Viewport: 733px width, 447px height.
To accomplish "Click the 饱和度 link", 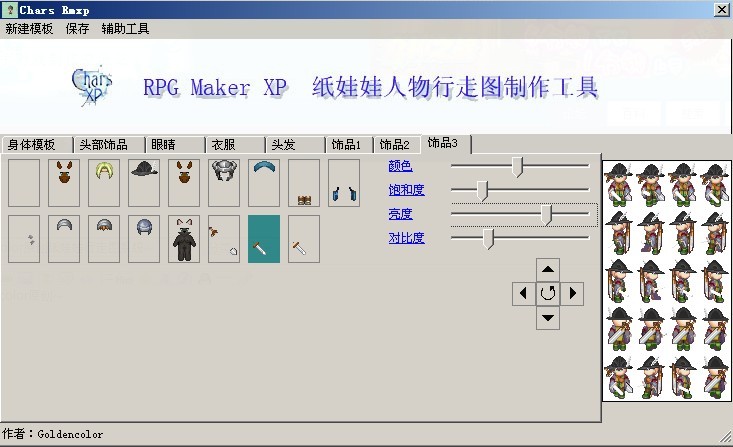I will [406, 190].
